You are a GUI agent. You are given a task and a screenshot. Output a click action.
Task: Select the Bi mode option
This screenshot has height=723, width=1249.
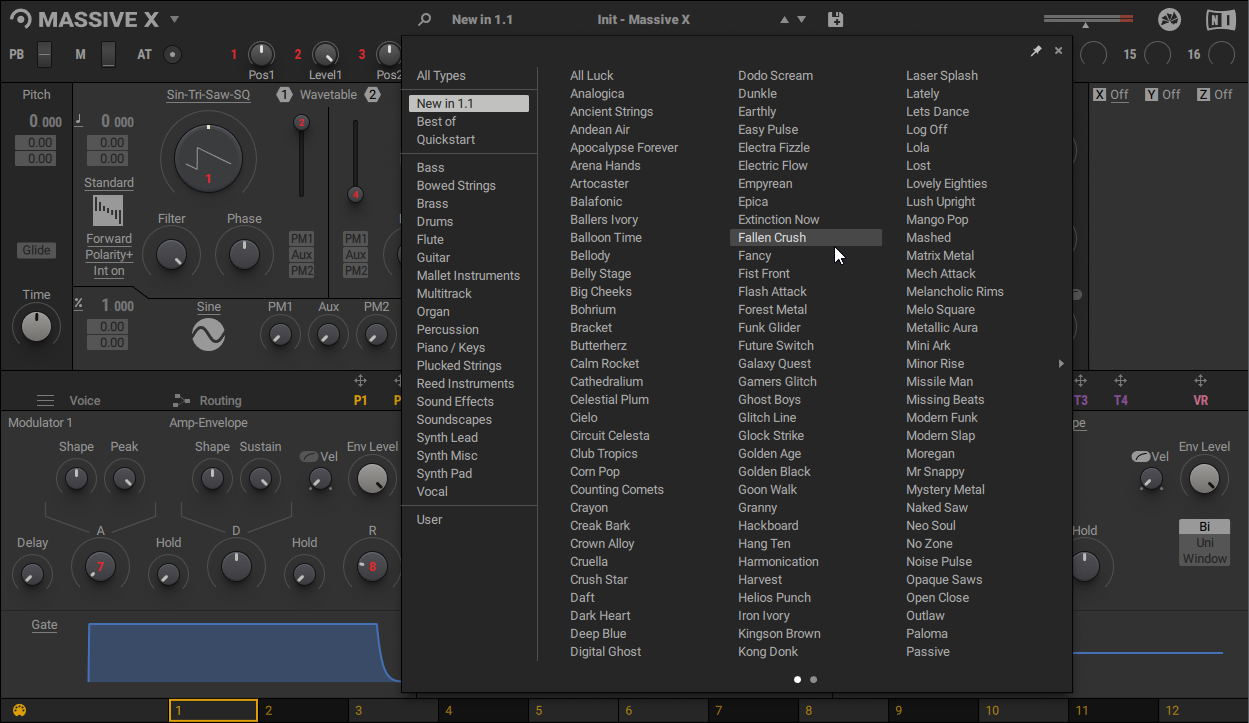(x=1205, y=527)
